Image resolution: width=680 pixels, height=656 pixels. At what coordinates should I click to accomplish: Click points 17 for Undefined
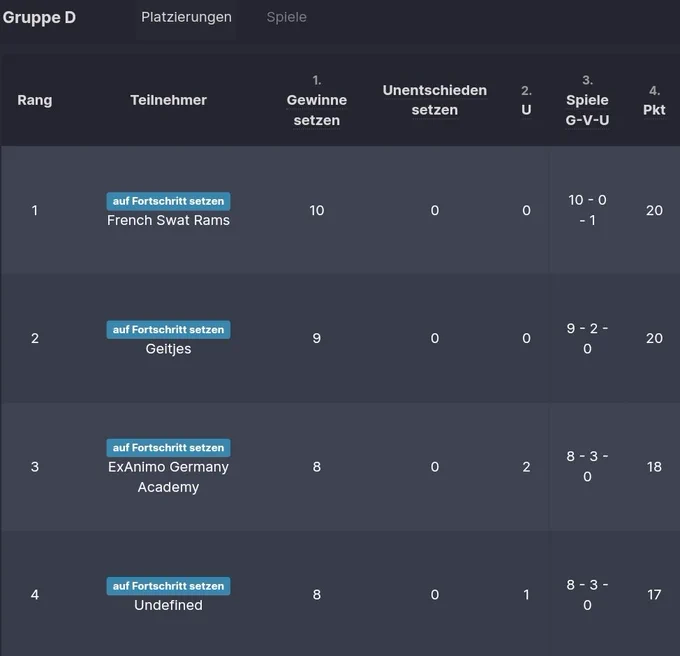pyautogui.click(x=654, y=594)
